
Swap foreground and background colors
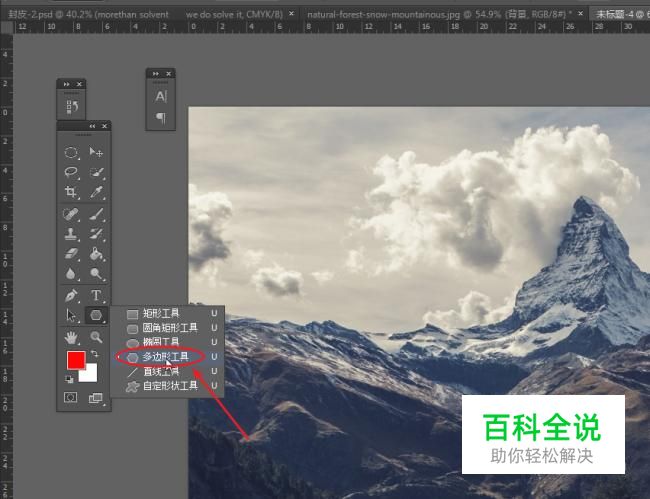[95, 354]
